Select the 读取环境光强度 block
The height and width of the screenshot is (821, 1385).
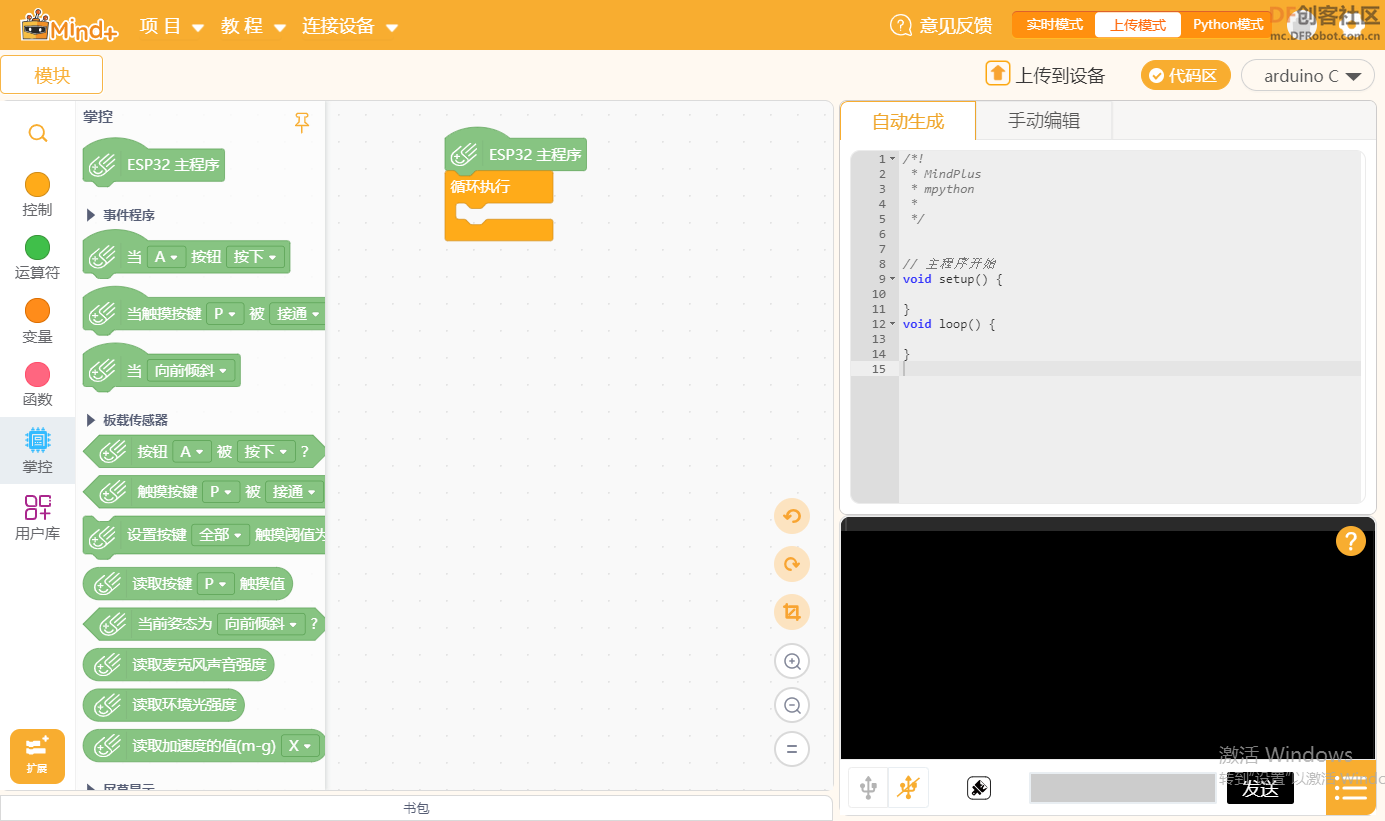click(x=164, y=705)
